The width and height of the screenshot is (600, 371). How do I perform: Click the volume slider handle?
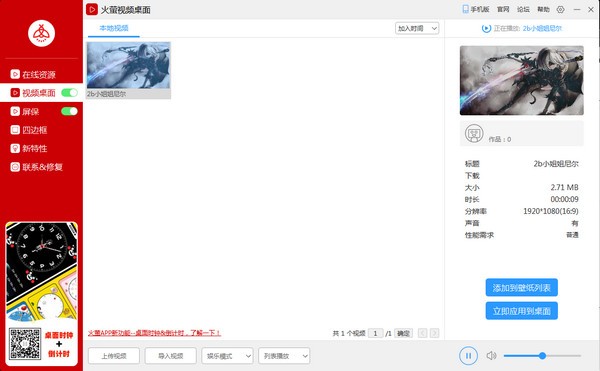point(542,356)
